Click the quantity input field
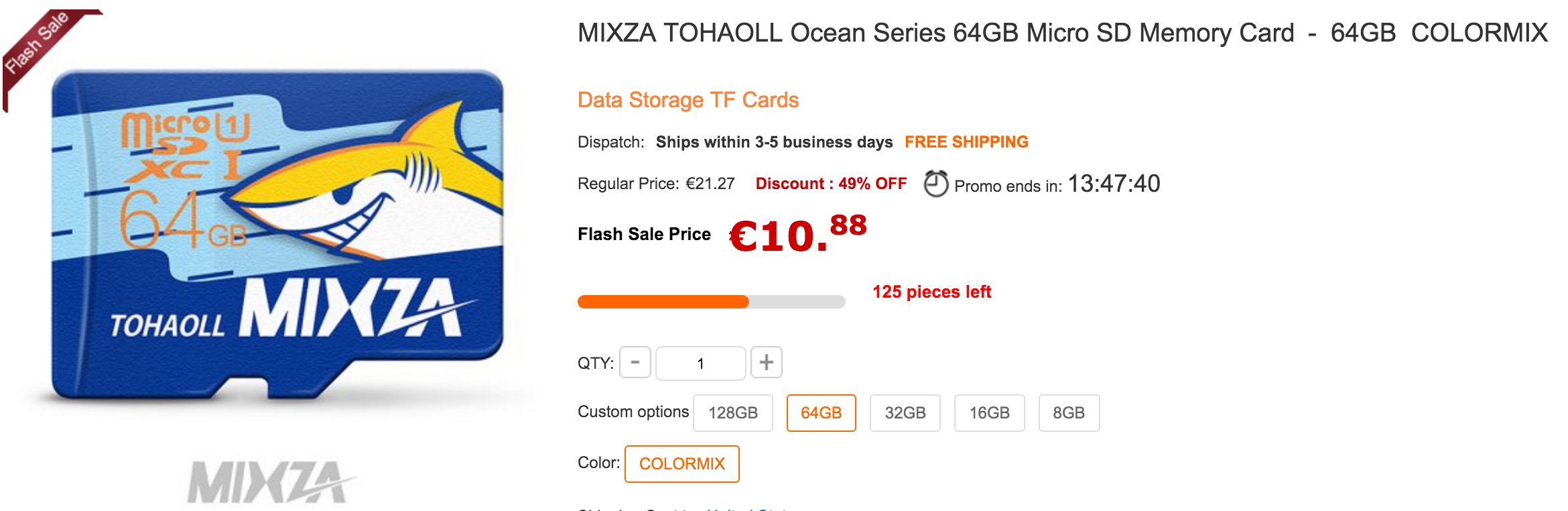 pos(700,363)
